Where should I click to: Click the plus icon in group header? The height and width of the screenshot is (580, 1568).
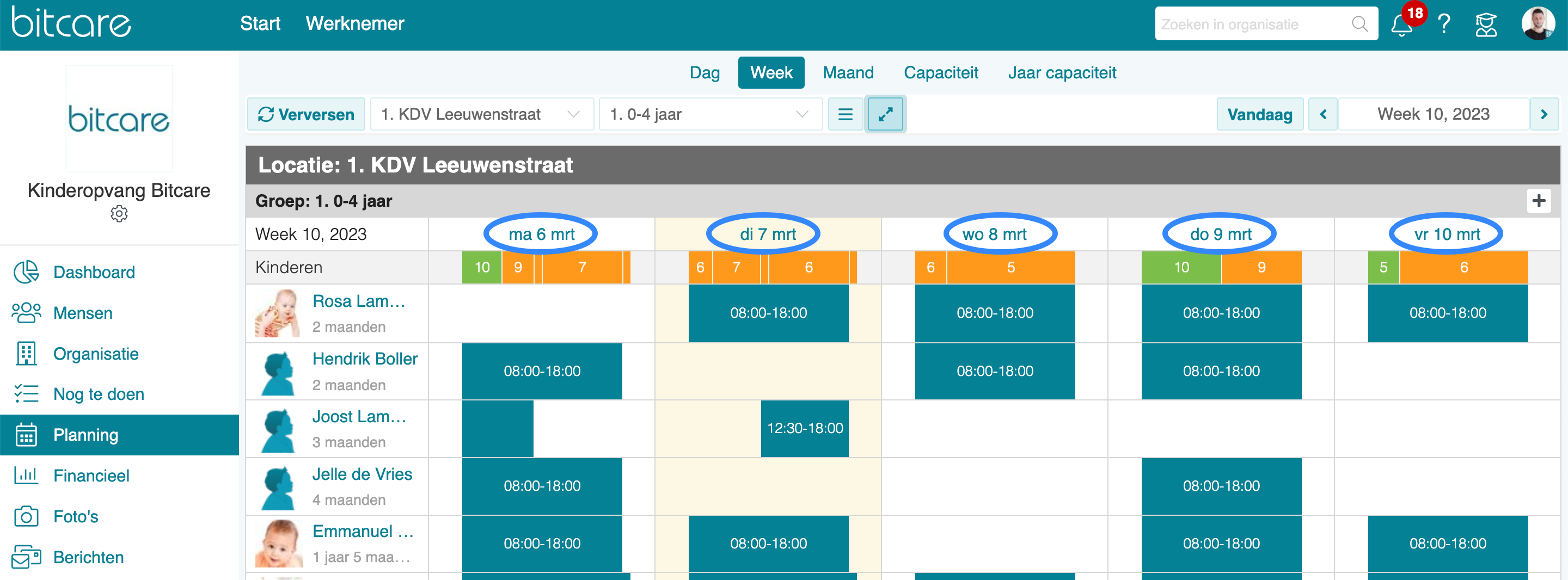(1539, 201)
